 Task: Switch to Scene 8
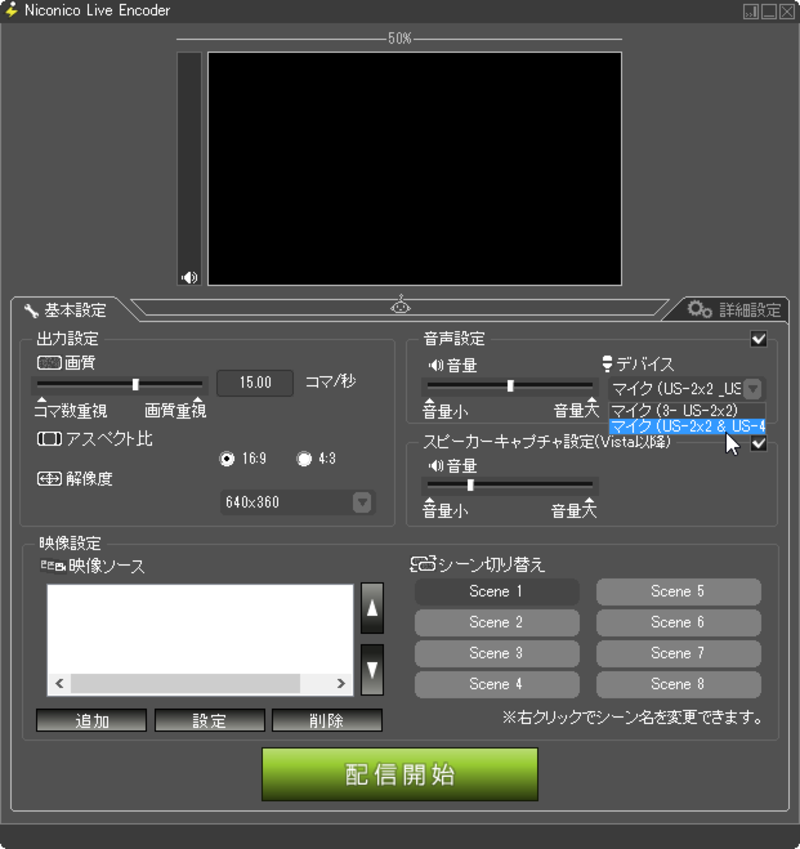[679, 684]
